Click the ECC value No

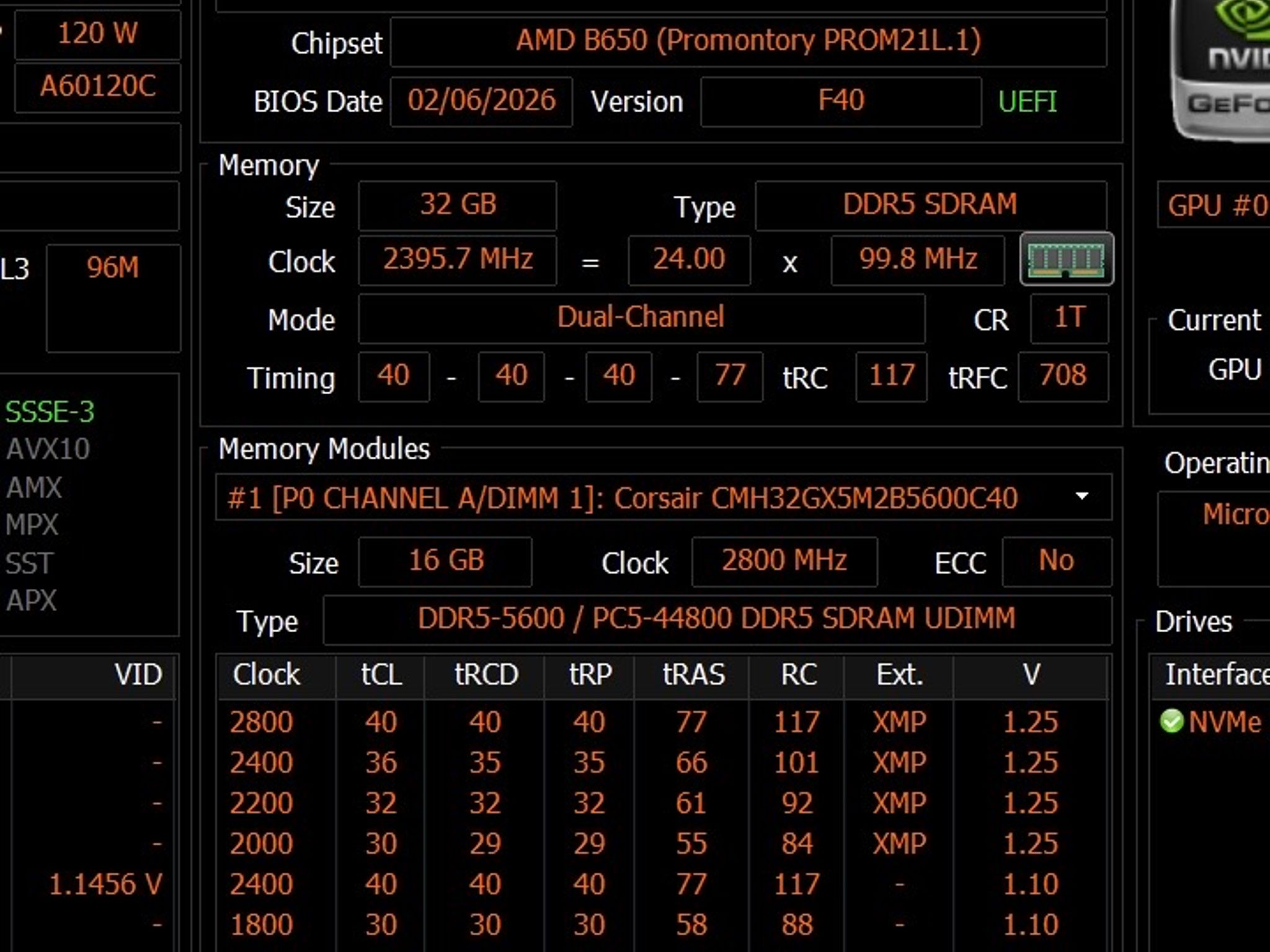click(1057, 562)
